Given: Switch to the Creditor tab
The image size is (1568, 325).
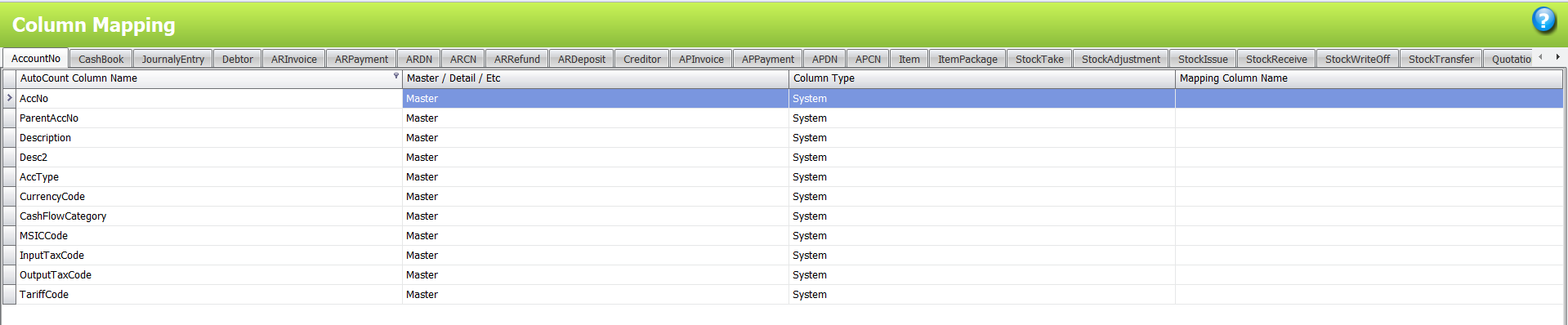Looking at the screenshot, I should pos(642,59).
